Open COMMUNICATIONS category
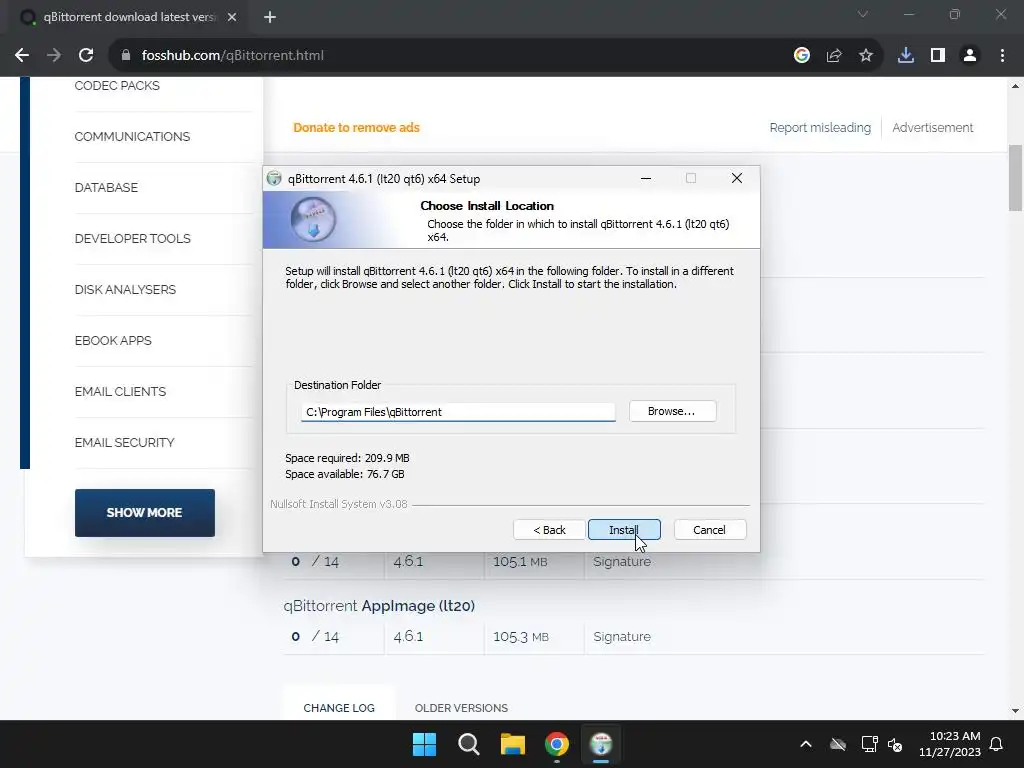Viewport: 1024px width, 768px height. click(132, 136)
